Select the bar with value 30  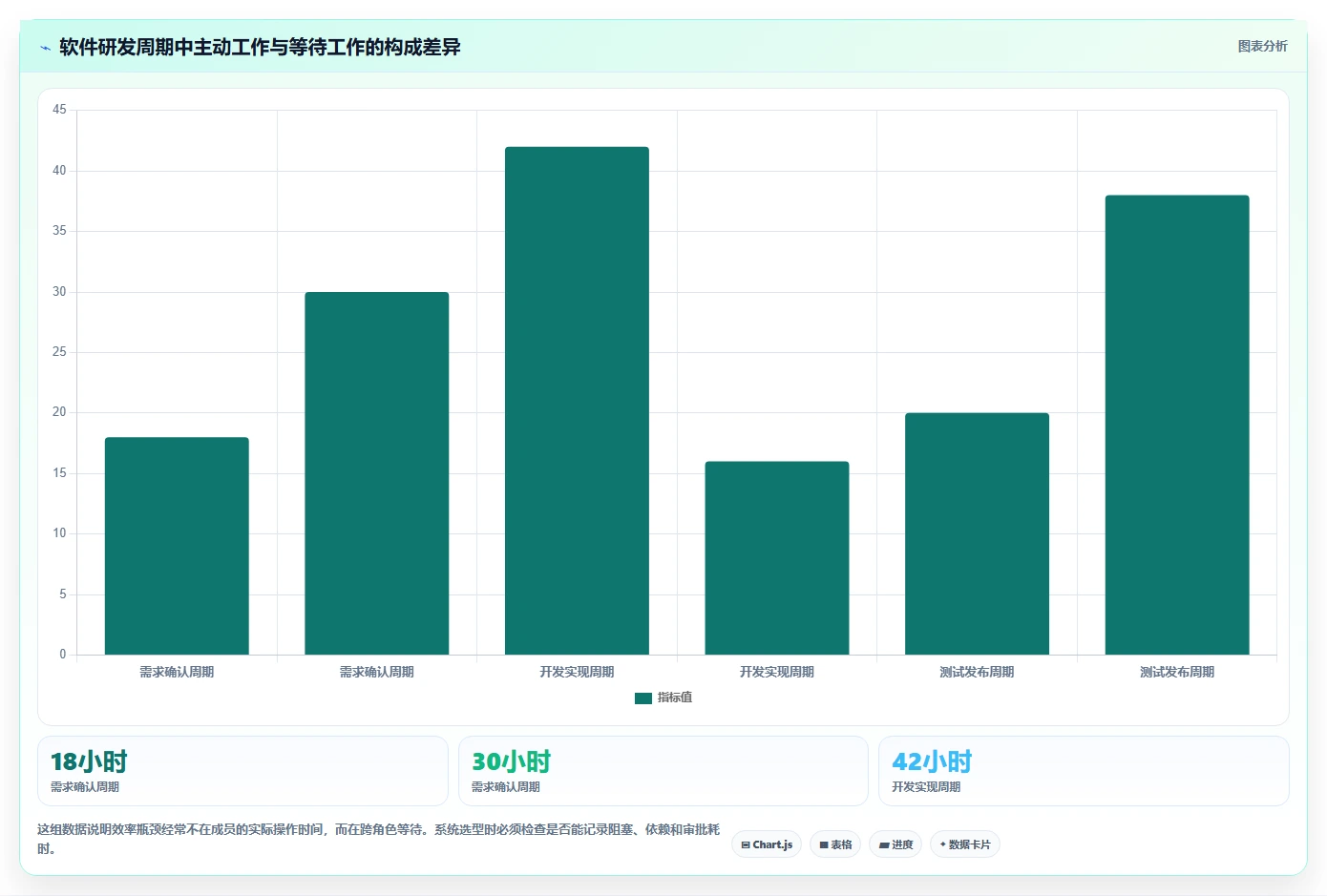[x=377, y=473]
